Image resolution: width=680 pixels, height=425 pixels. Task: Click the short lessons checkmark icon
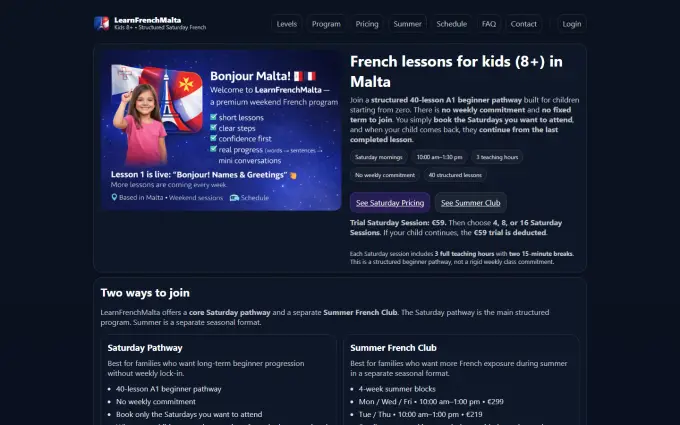tap(213, 117)
